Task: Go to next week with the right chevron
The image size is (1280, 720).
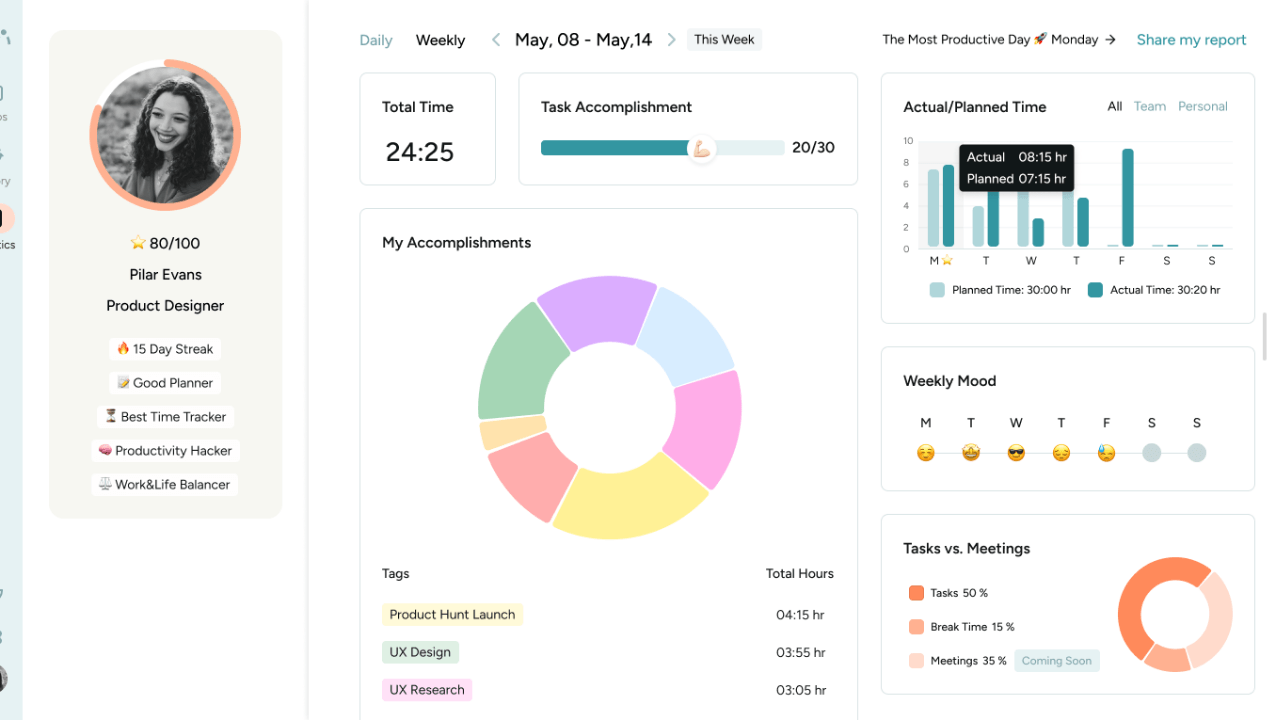Action: pos(671,39)
